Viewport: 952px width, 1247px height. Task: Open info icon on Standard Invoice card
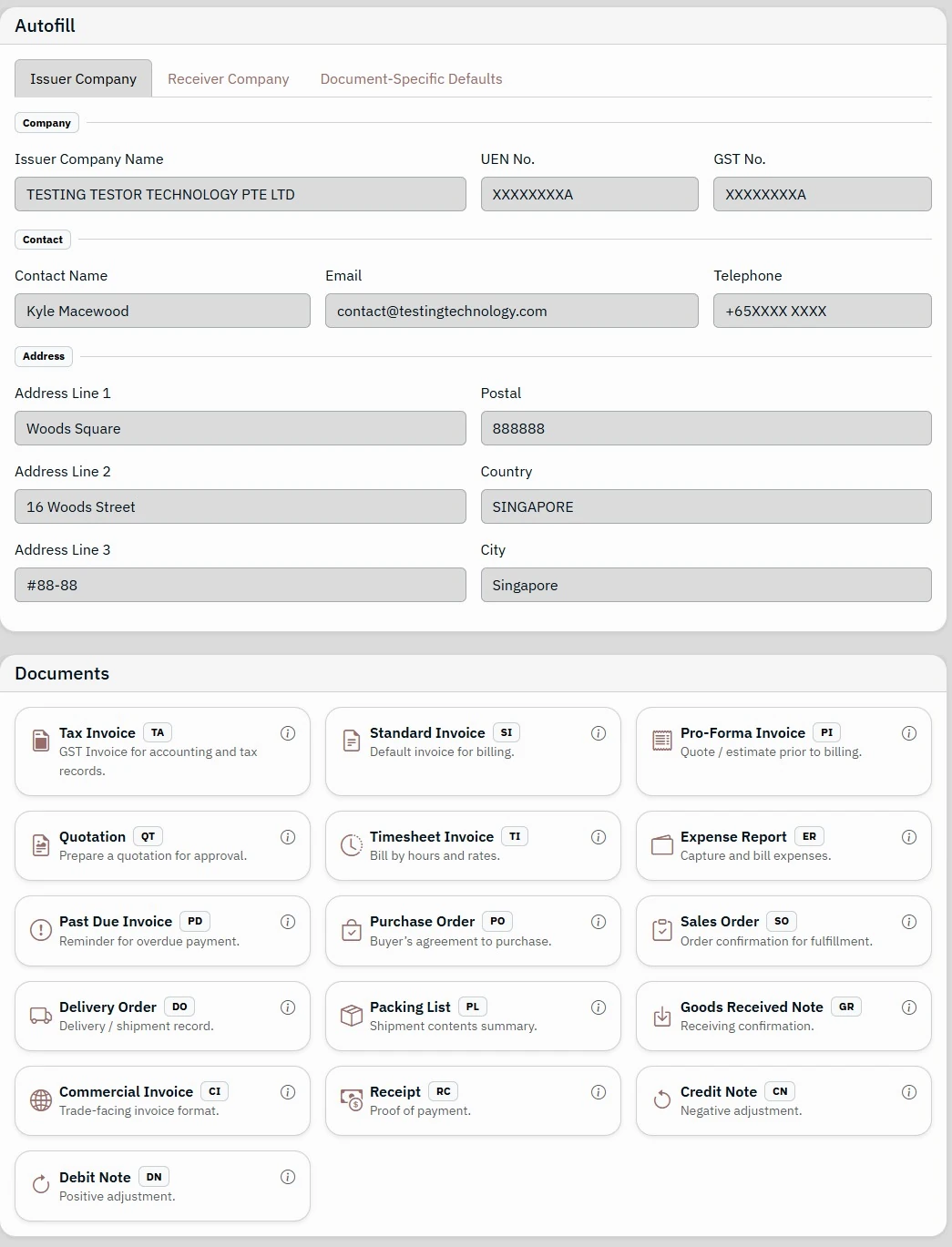click(599, 733)
